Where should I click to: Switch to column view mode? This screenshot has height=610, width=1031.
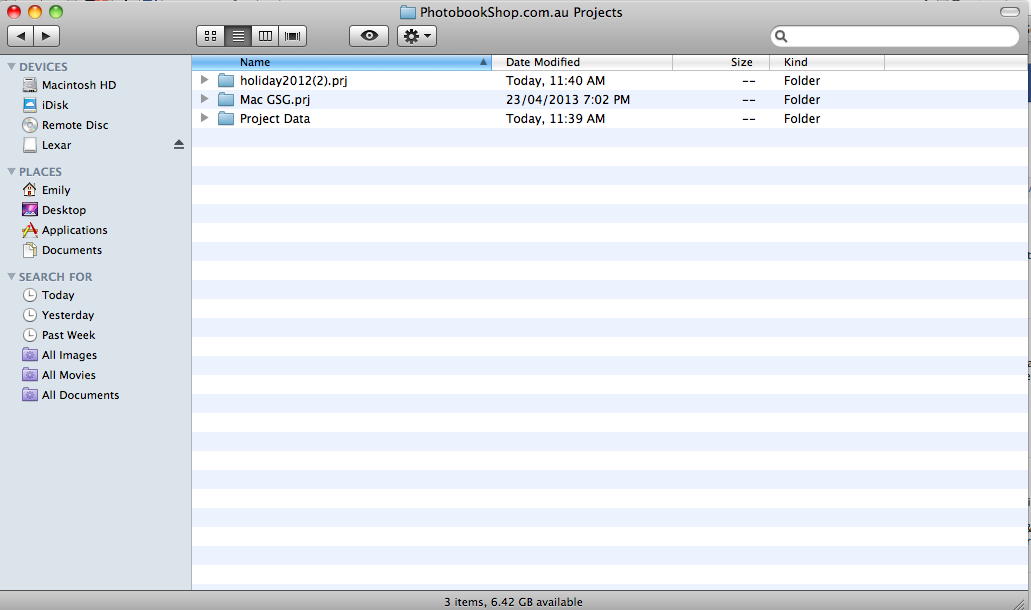[265, 36]
